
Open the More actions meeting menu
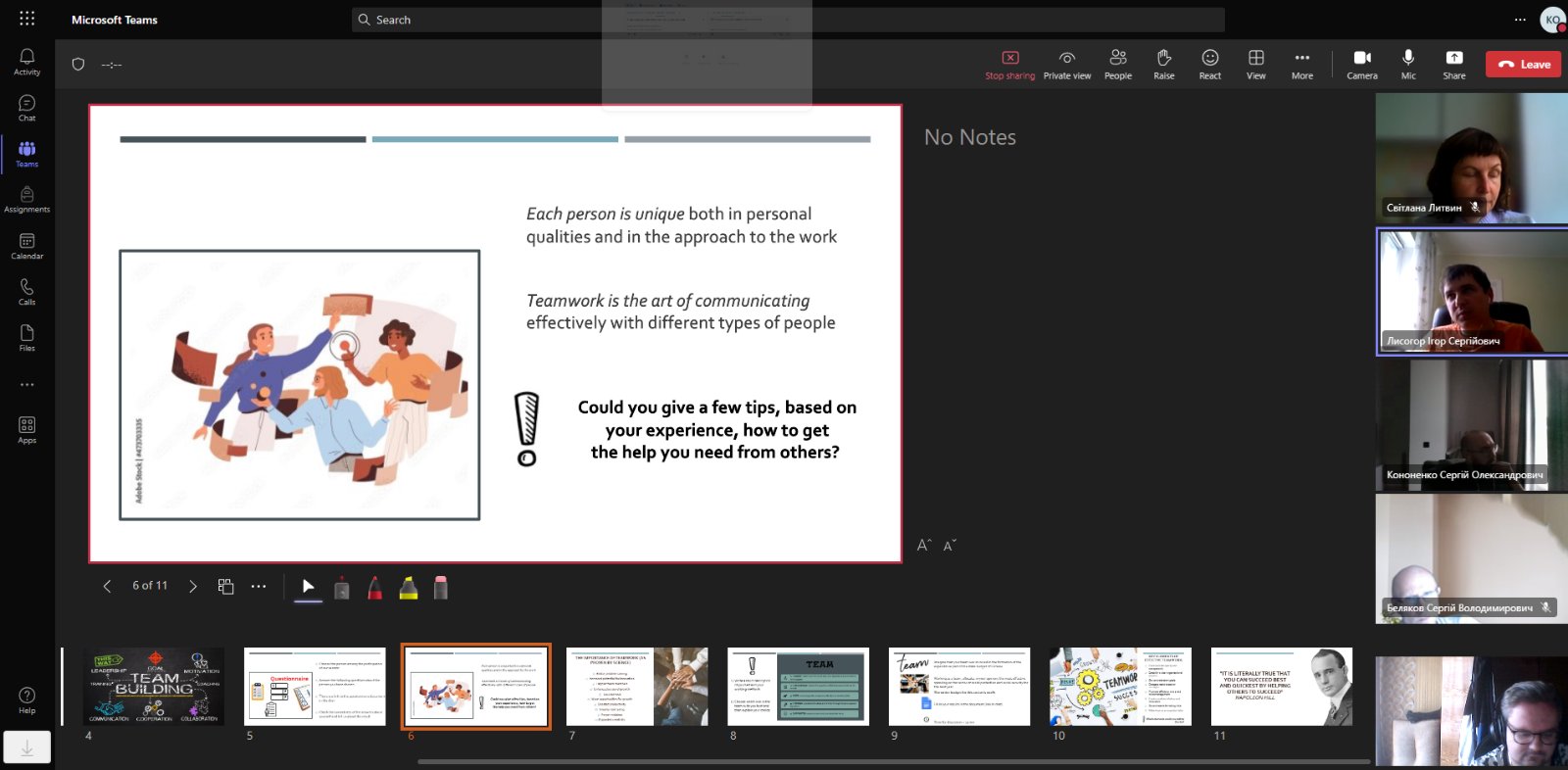(x=1301, y=64)
